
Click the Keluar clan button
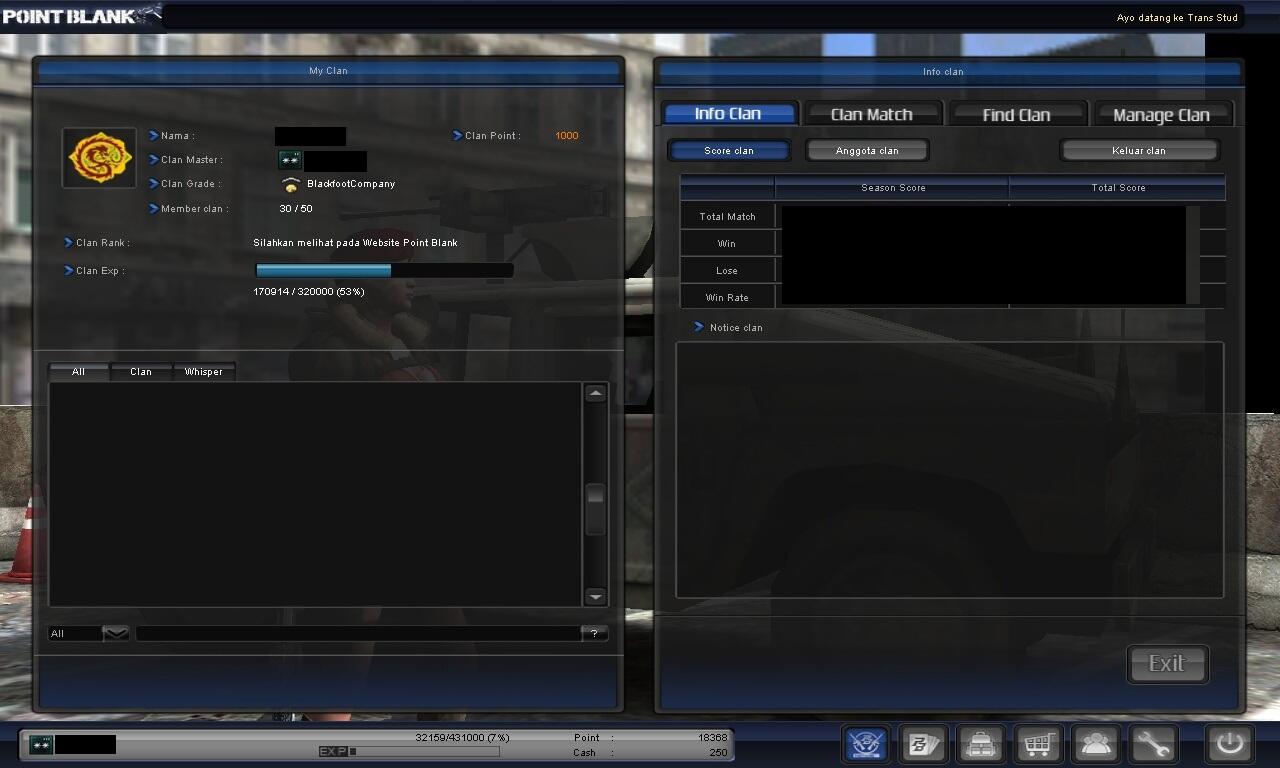1139,150
